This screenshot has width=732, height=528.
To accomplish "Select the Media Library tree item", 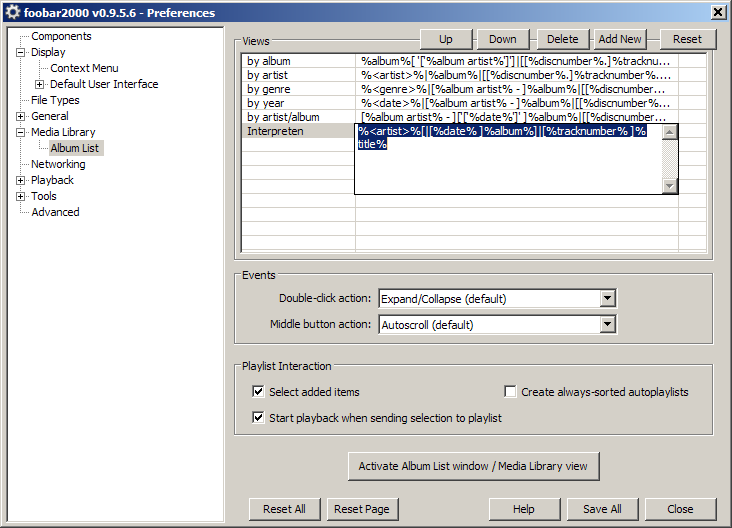I will (x=63, y=133).
